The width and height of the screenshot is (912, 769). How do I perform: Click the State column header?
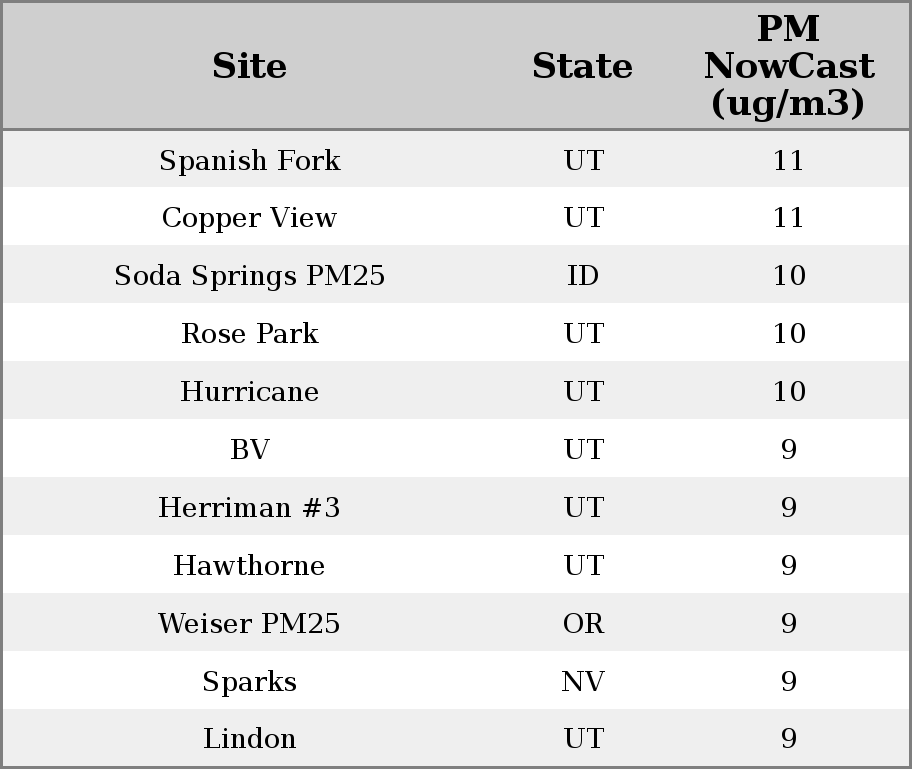coord(582,67)
